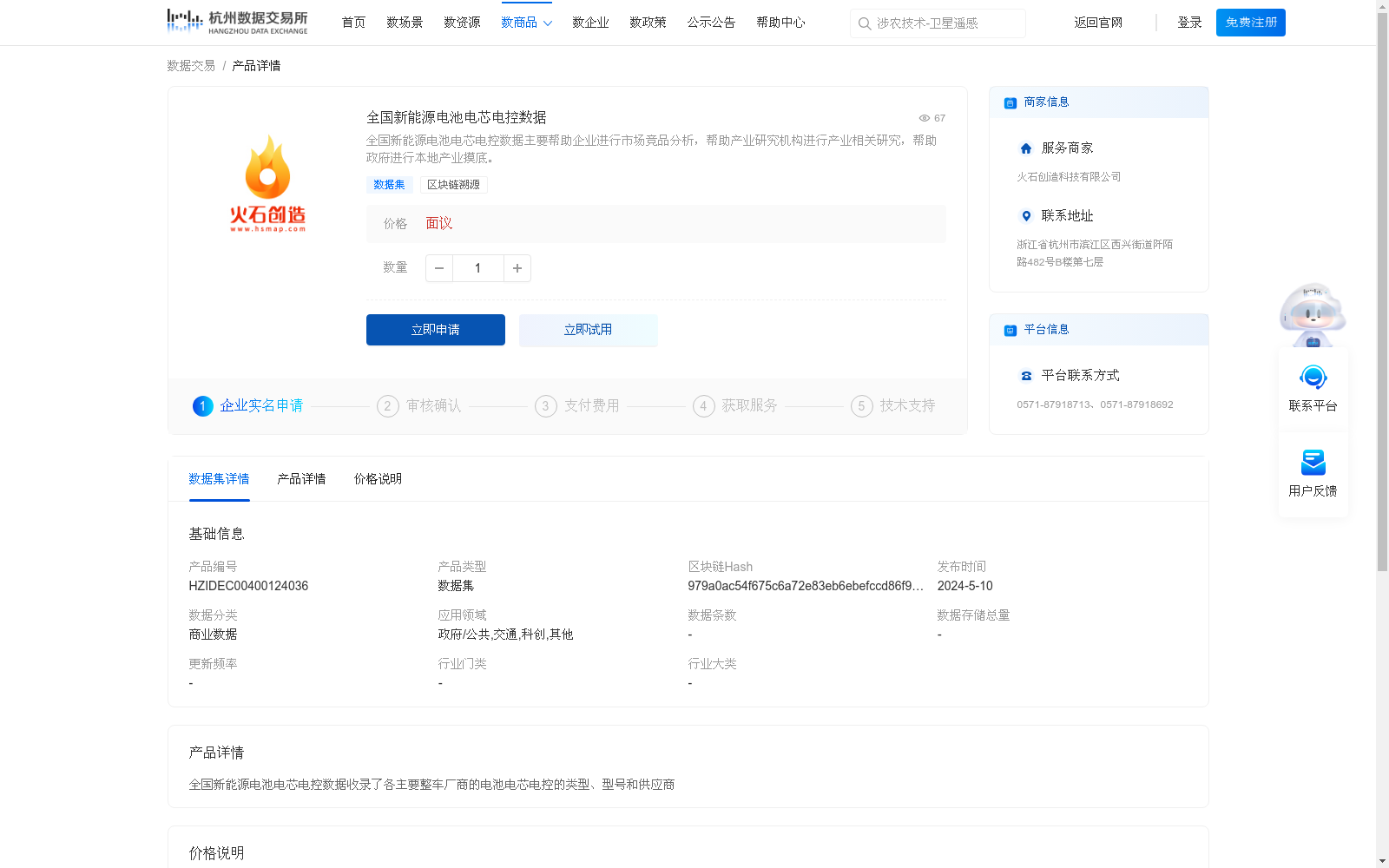Open the 数政策 menu item
Screen dimensions: 1389x868
coord(648,23)
